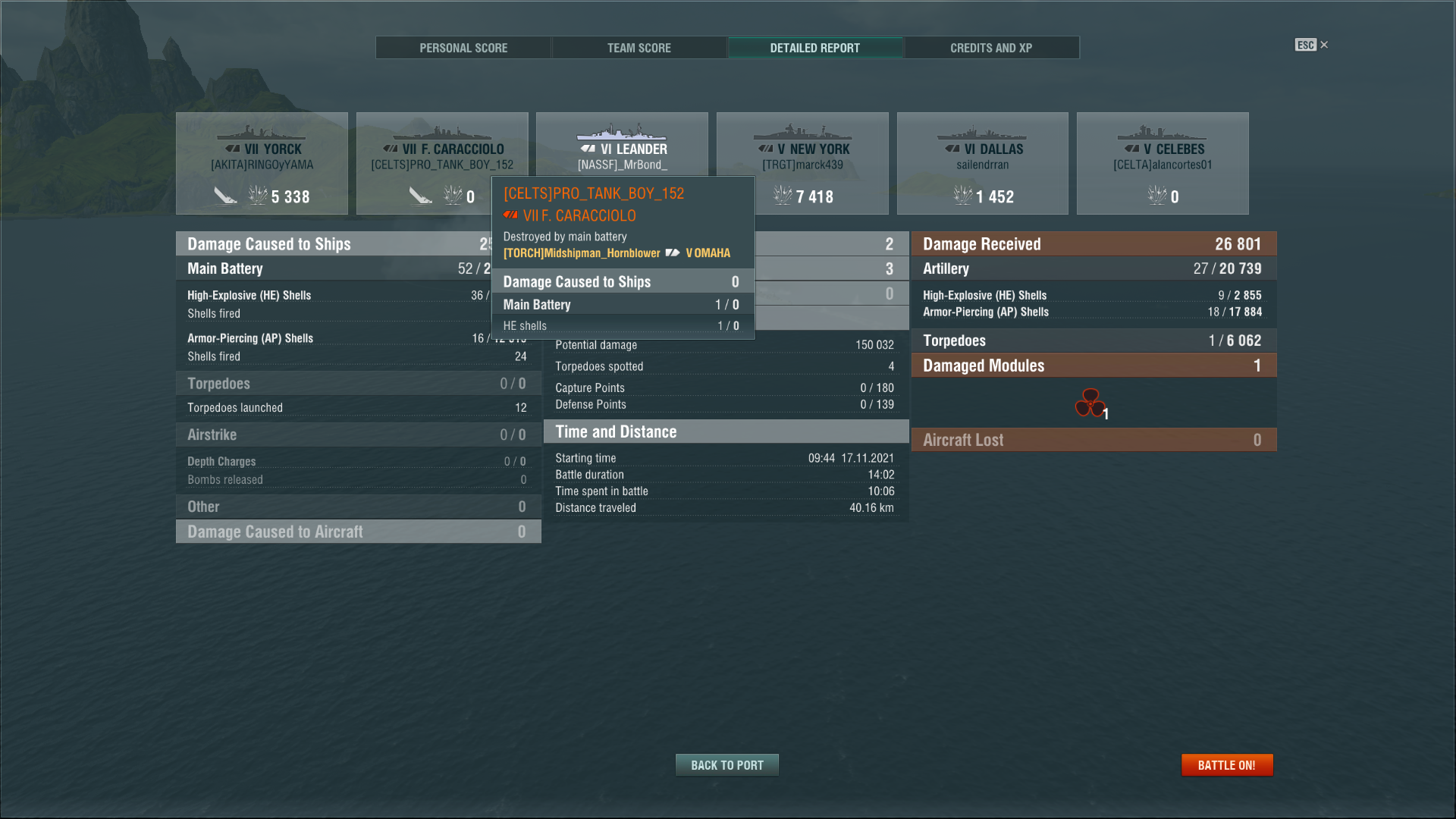The width and height of the screenshot is (1456, 819).
Task: Open the Personal Score tab
Action: tap(463, 48)
